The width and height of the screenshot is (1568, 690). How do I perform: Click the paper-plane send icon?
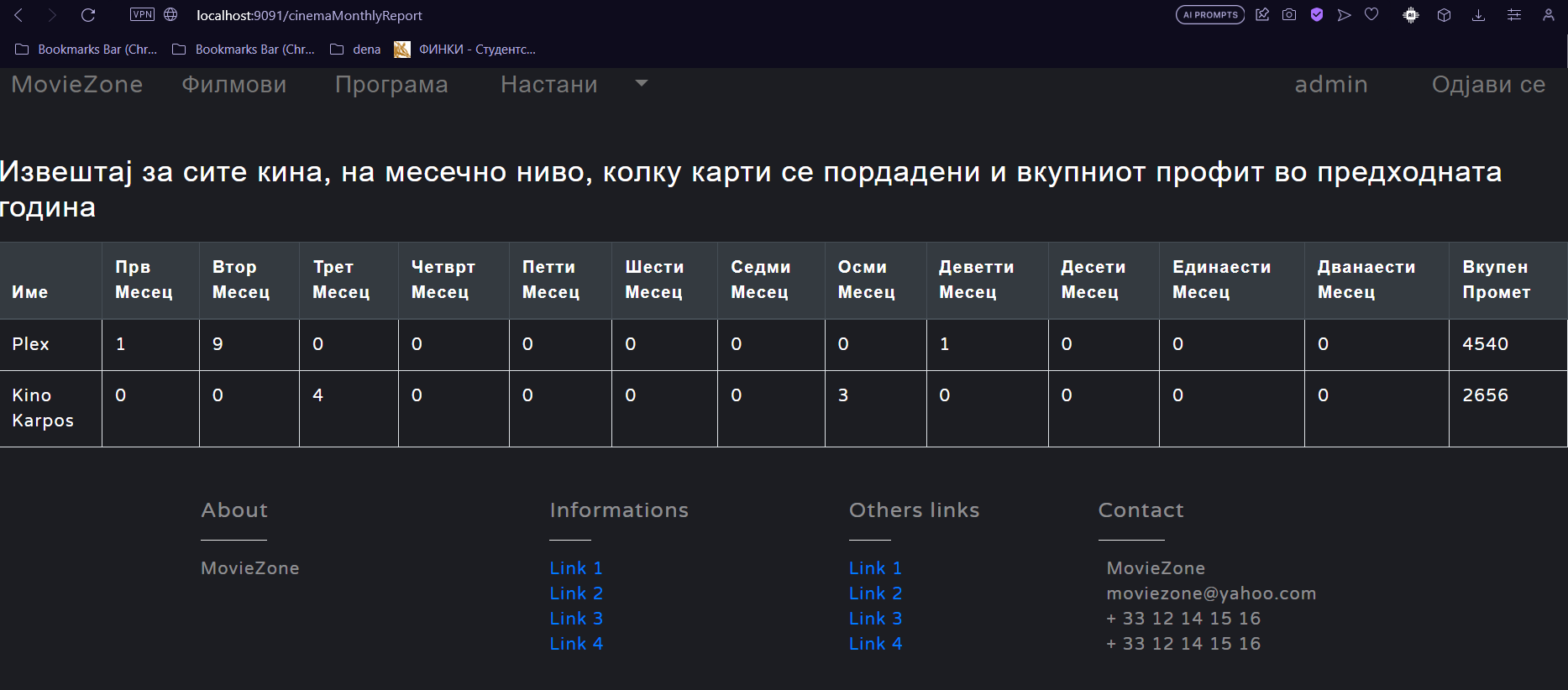pos(1345,15)
